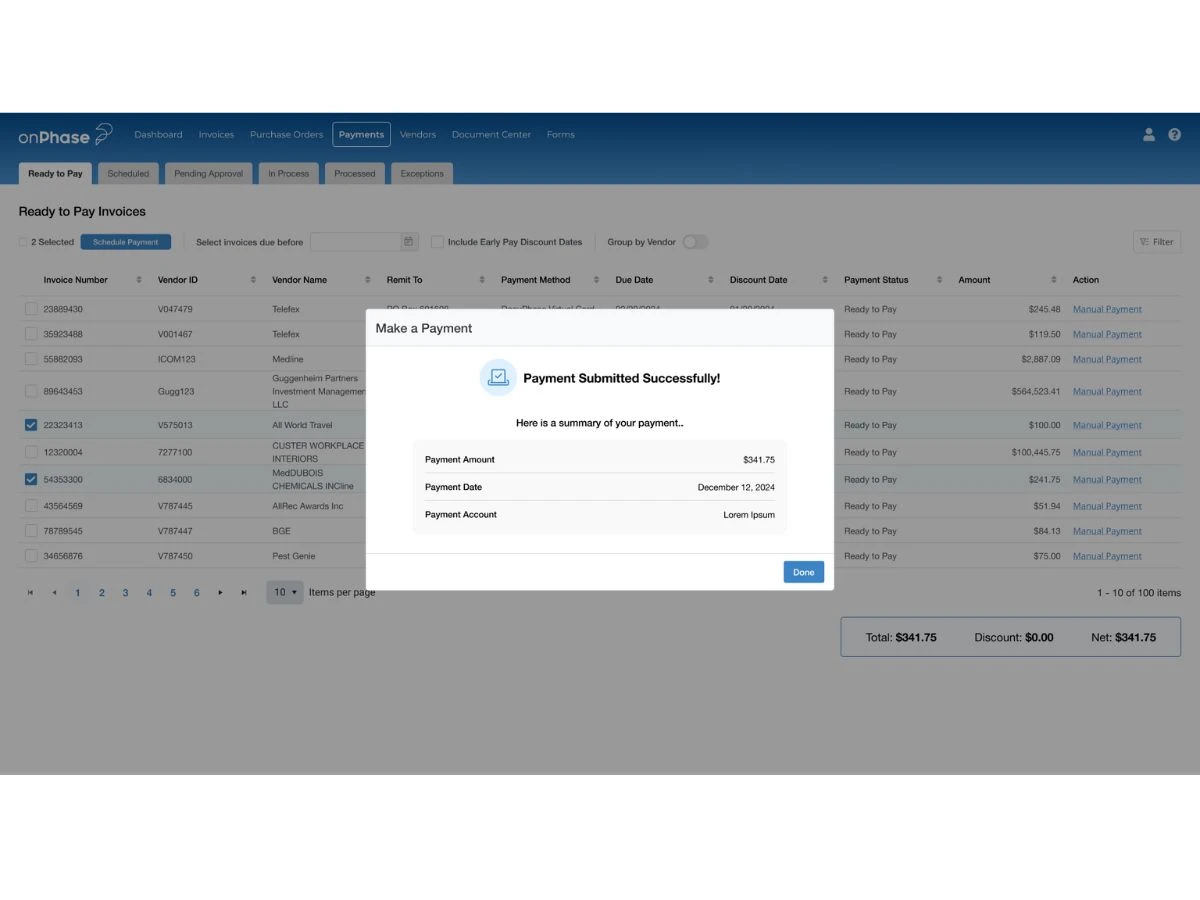Sort by Due Date column arrows
This screenshot has height=900, width=1200.
(711, 280)
